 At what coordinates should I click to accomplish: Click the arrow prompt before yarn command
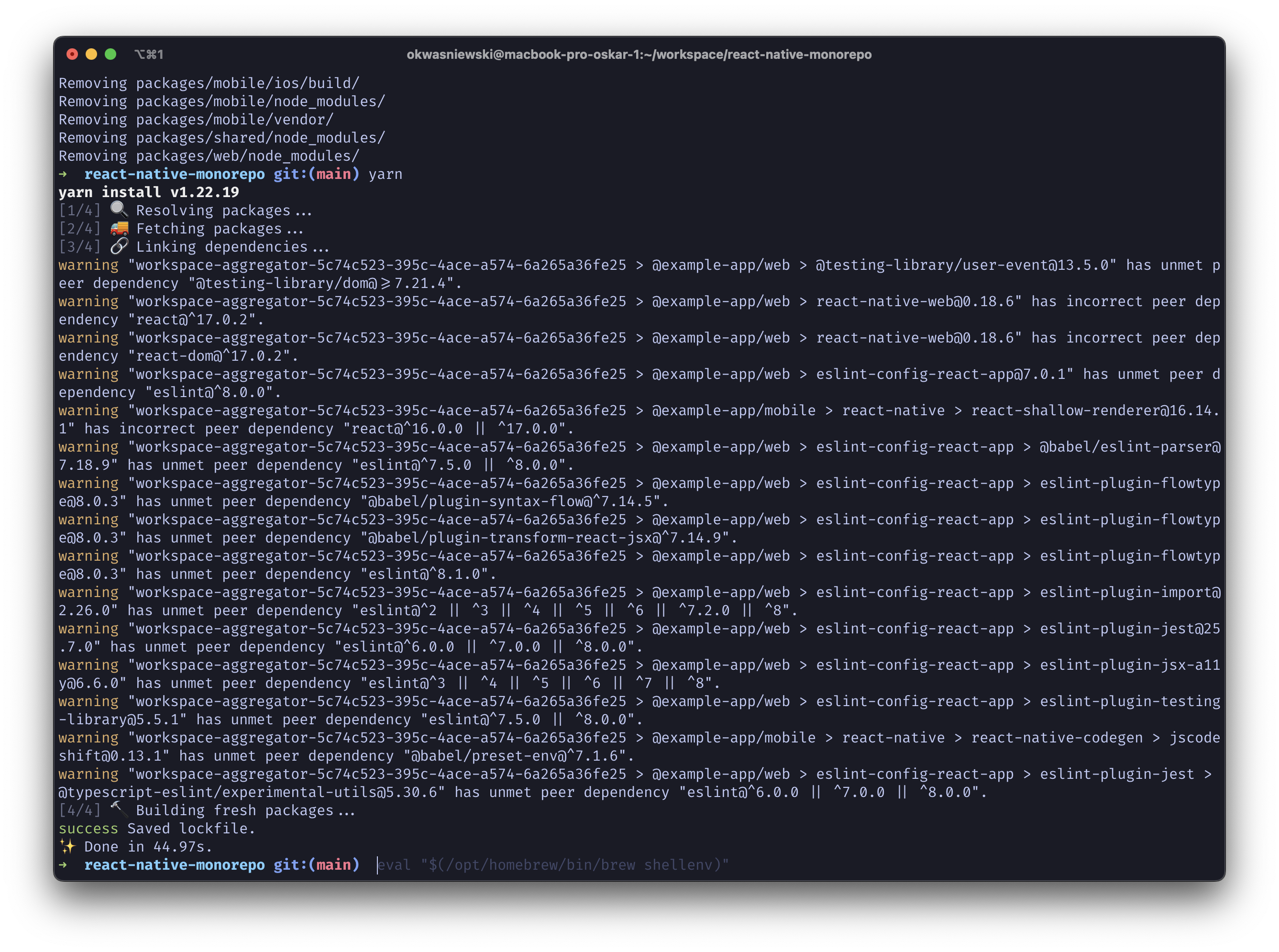[63, 174]
